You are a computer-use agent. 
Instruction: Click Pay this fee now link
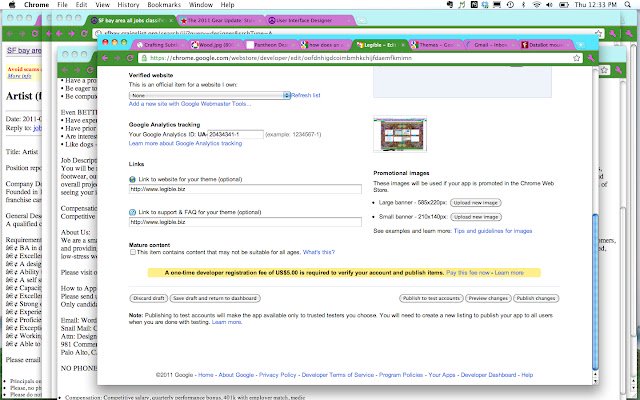tap(468, 273)
